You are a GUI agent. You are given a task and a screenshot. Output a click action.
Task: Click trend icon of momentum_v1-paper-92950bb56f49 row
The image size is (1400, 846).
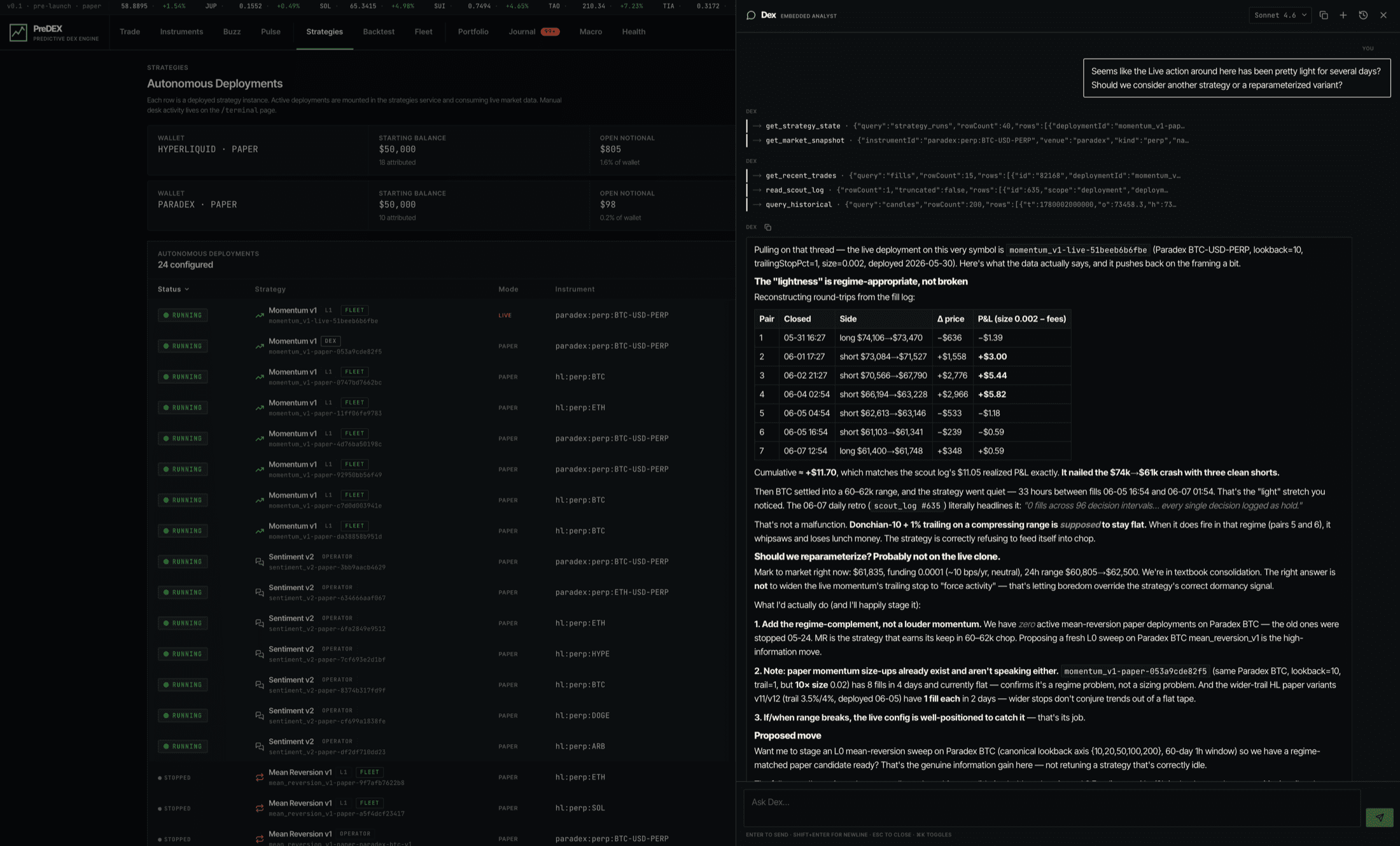[x=260, y=469]
